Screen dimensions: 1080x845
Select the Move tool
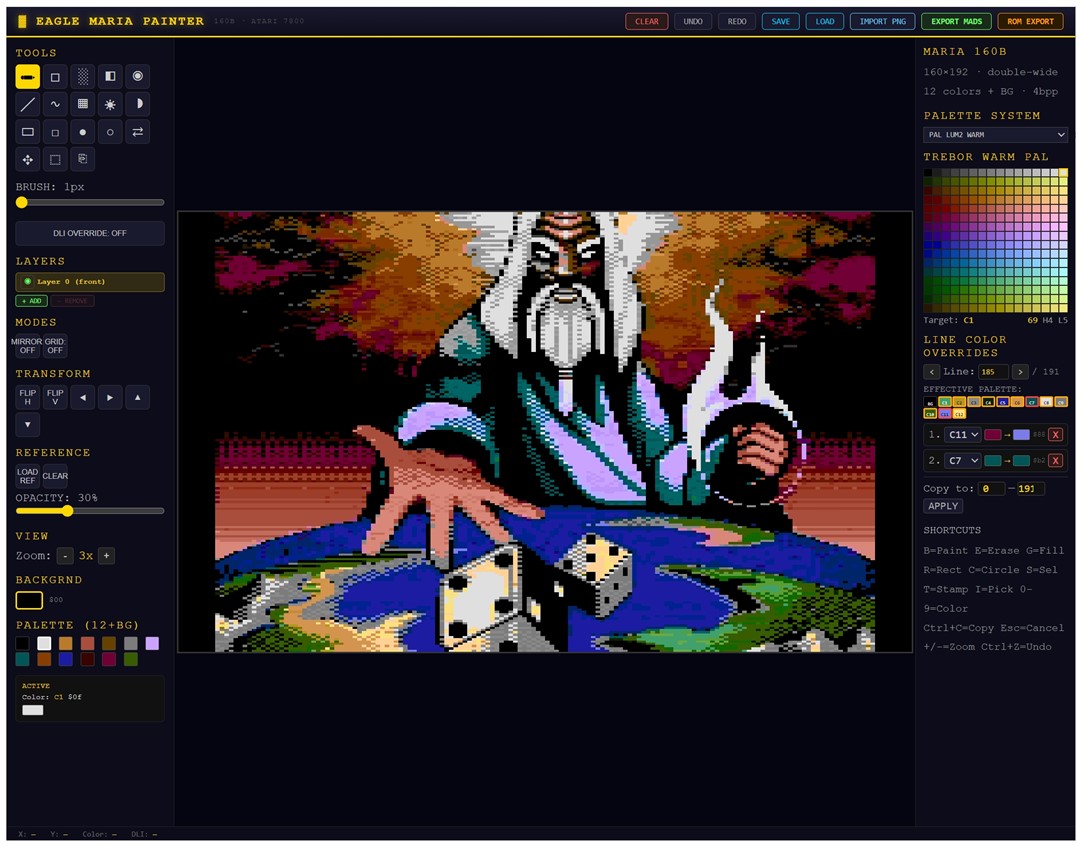point(28,159)
